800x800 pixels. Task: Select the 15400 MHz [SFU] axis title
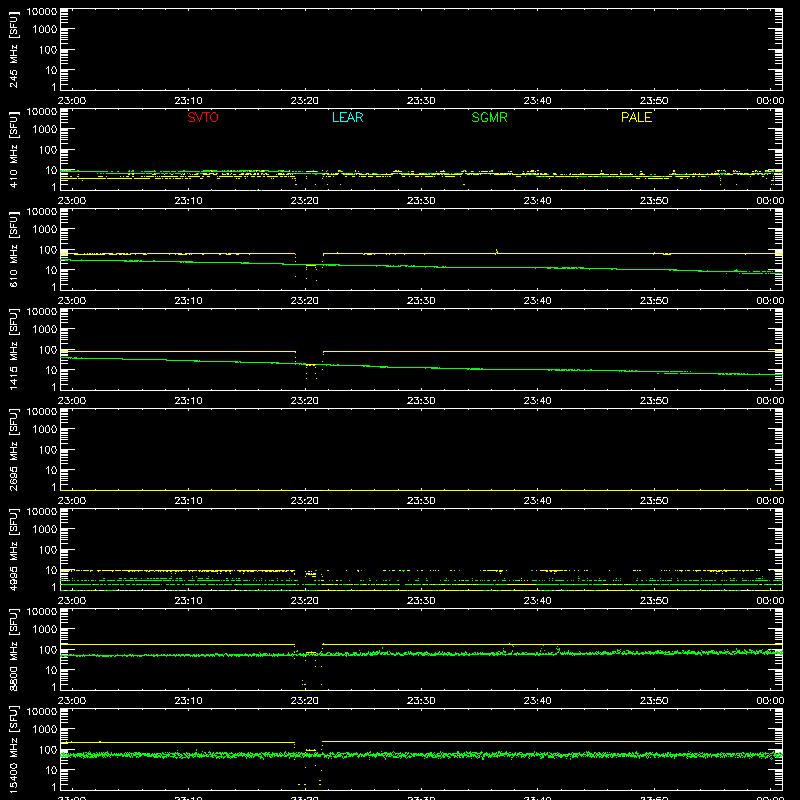[x=14, y=749]
